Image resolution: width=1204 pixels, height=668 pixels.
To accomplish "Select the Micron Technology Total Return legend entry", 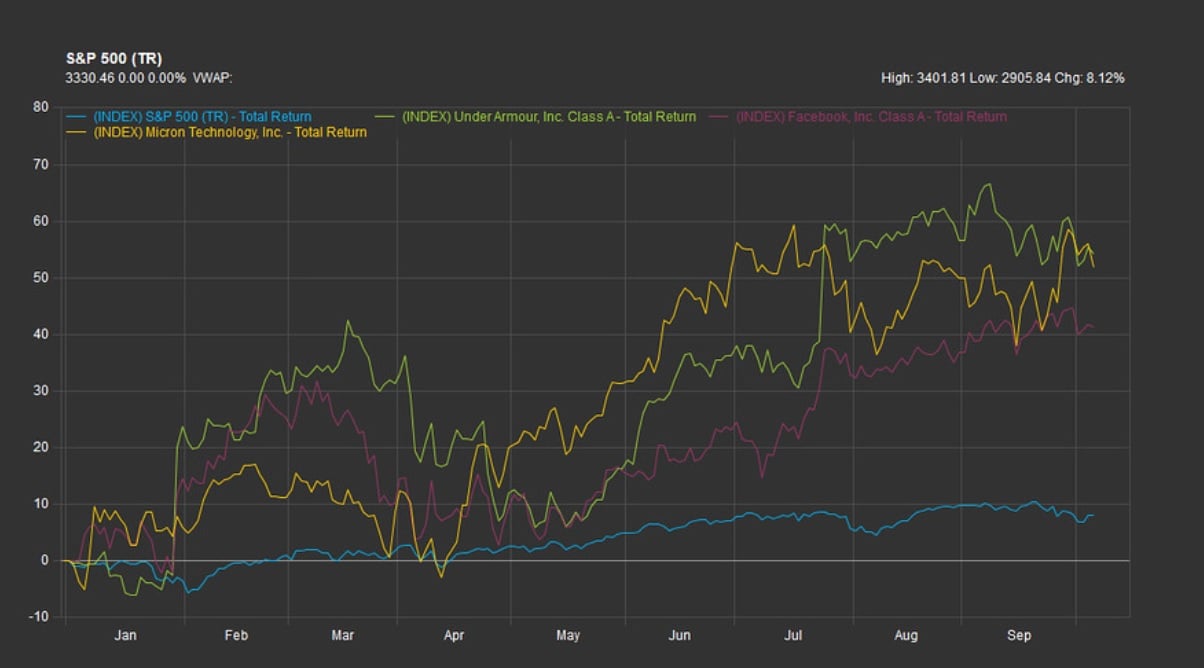I will click(229, 132).
